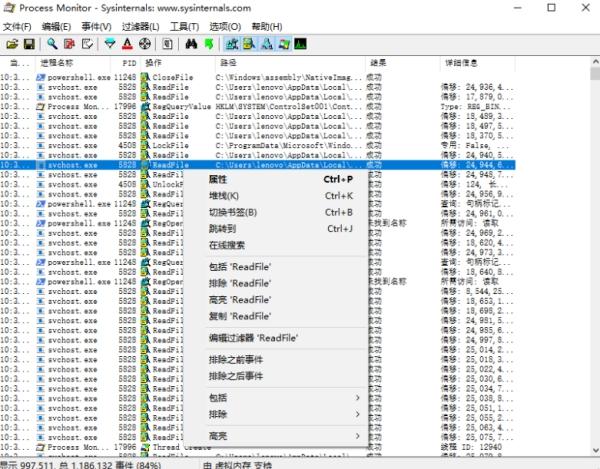Click the 详细信息 column header
600x469 pixels.
477,63
